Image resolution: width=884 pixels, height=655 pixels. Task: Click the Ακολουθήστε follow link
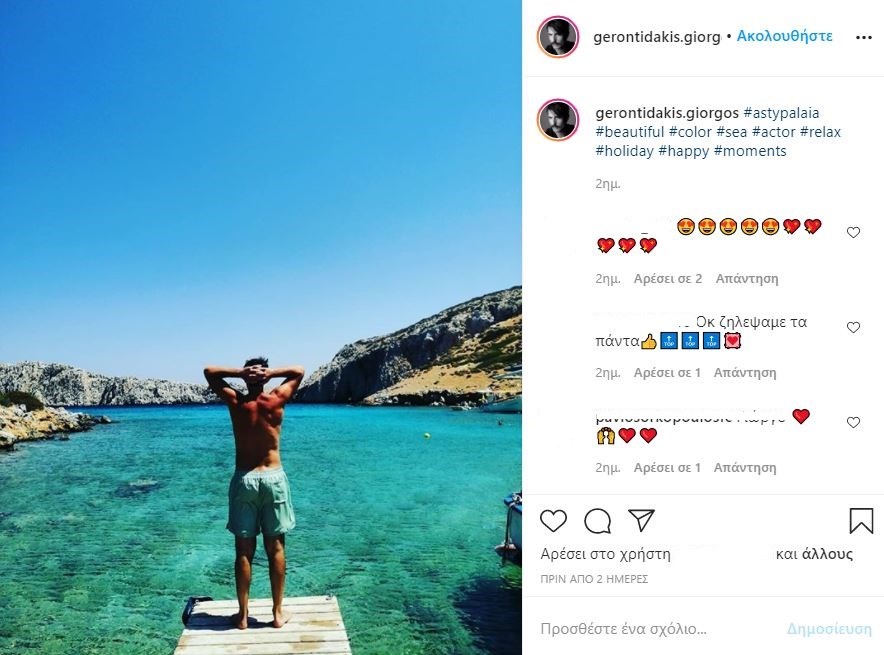pos(784,36)
